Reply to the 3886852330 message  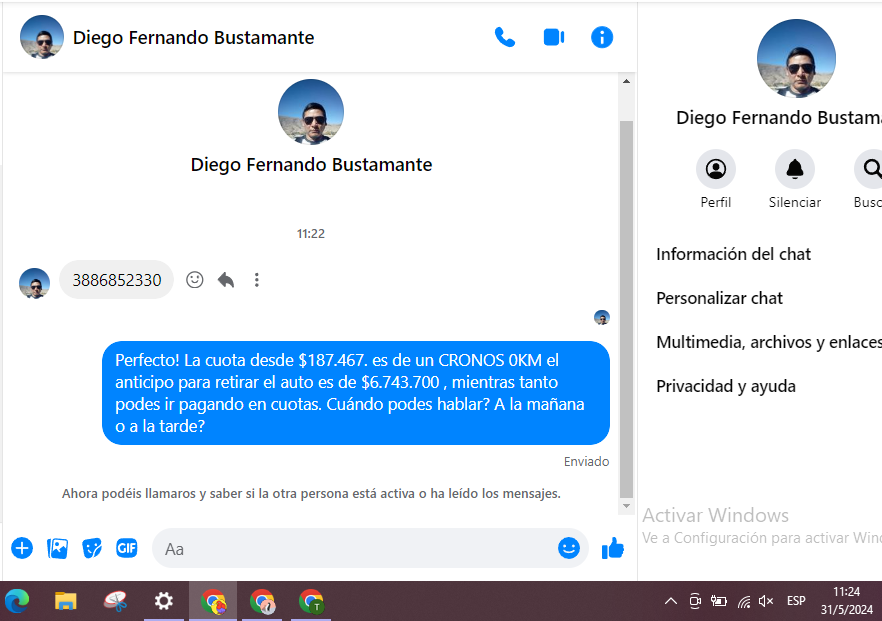tap(226, 280)
